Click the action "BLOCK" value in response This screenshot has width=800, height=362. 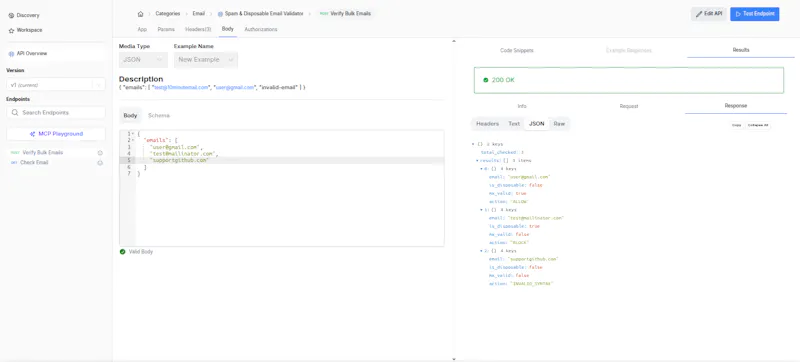click(518, 243)
